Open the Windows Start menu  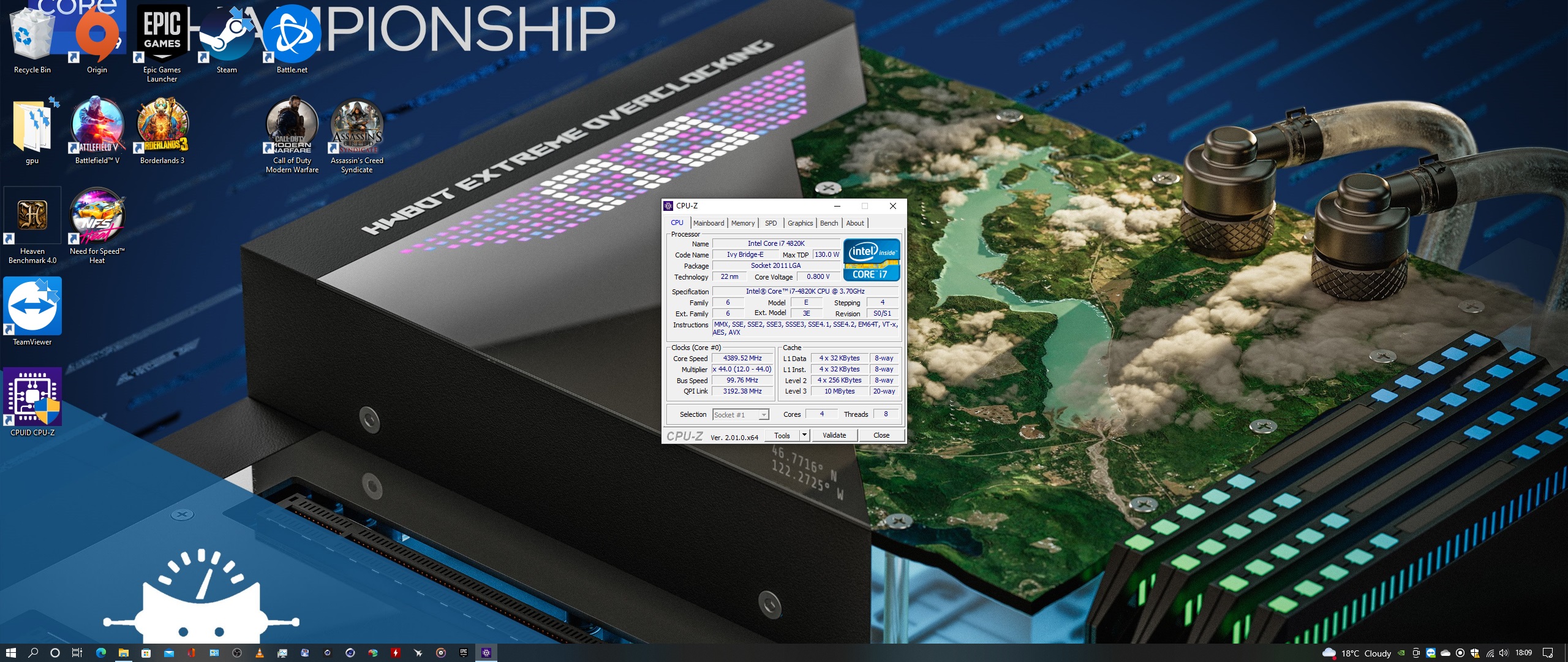click(x=11, y=653)
